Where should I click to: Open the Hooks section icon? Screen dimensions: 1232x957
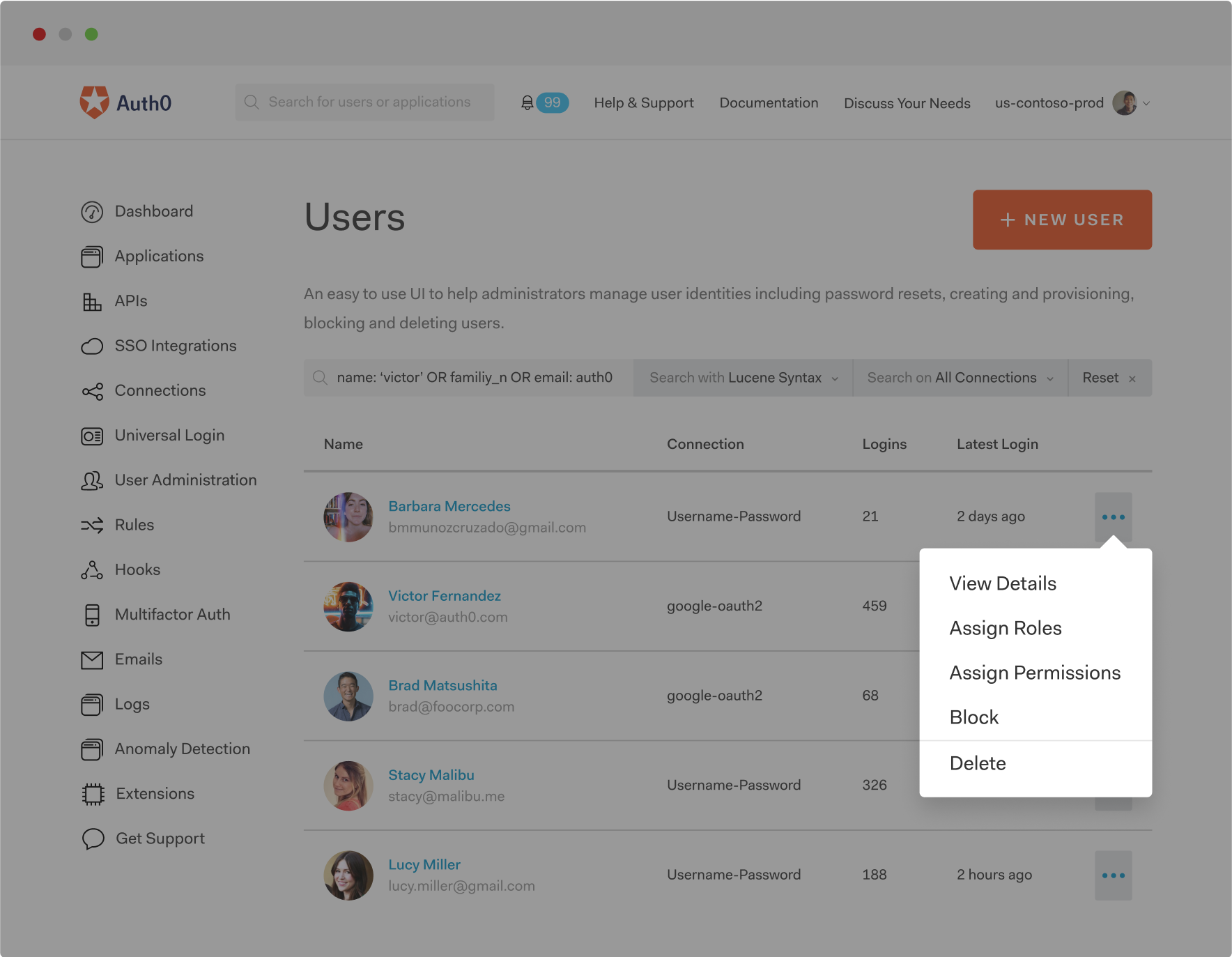92,569
